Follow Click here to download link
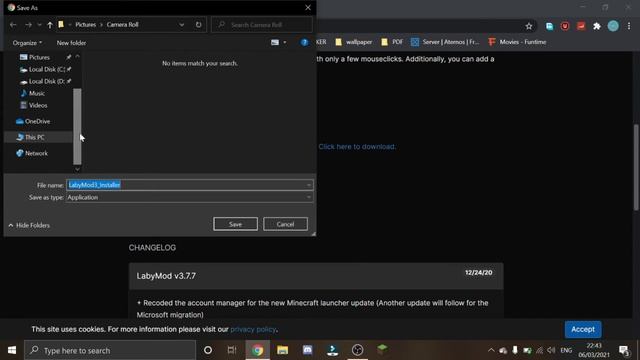 point(357,147)
